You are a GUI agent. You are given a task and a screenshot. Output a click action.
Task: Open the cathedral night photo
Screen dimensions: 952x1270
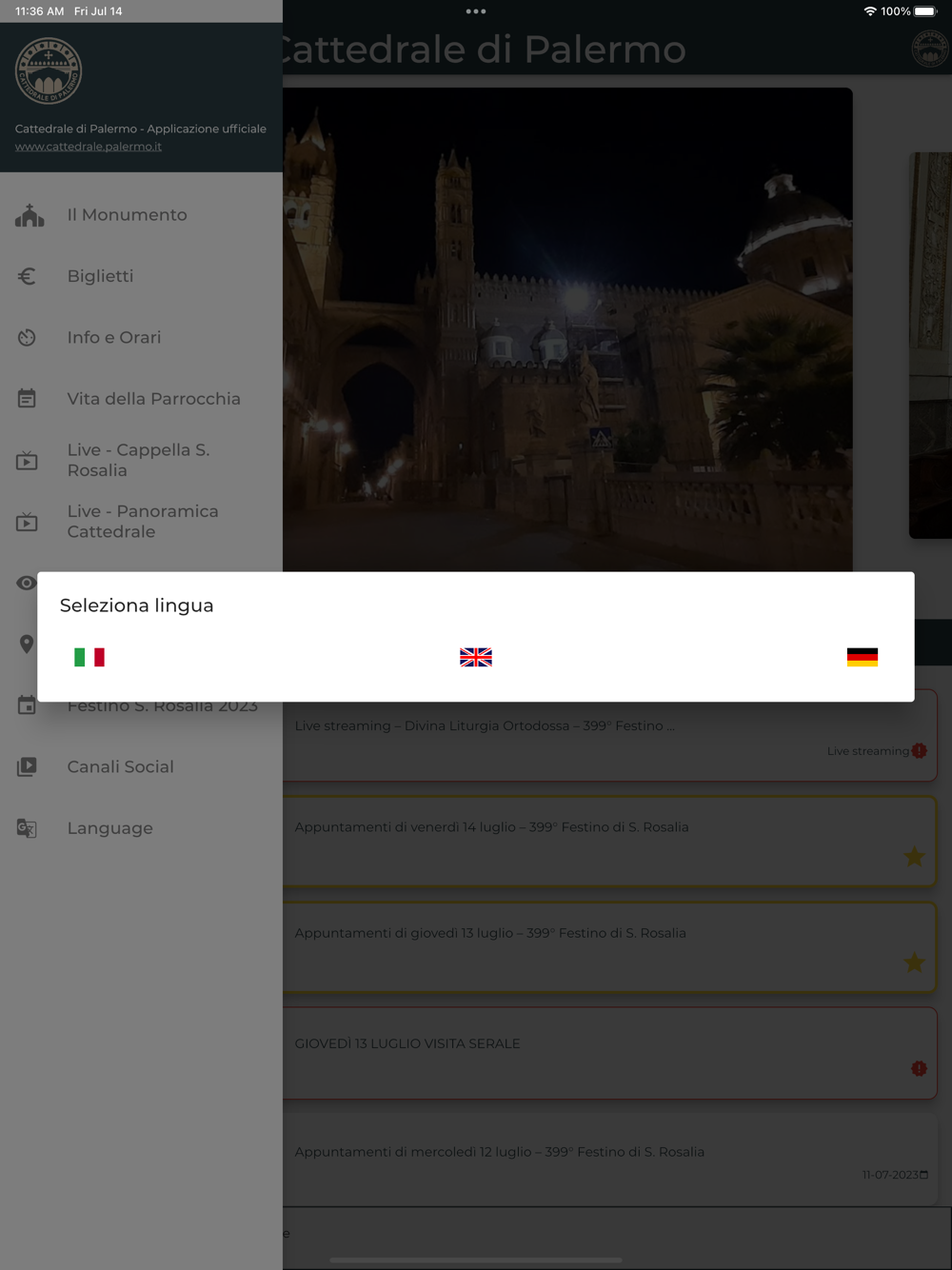click(567, 329)
